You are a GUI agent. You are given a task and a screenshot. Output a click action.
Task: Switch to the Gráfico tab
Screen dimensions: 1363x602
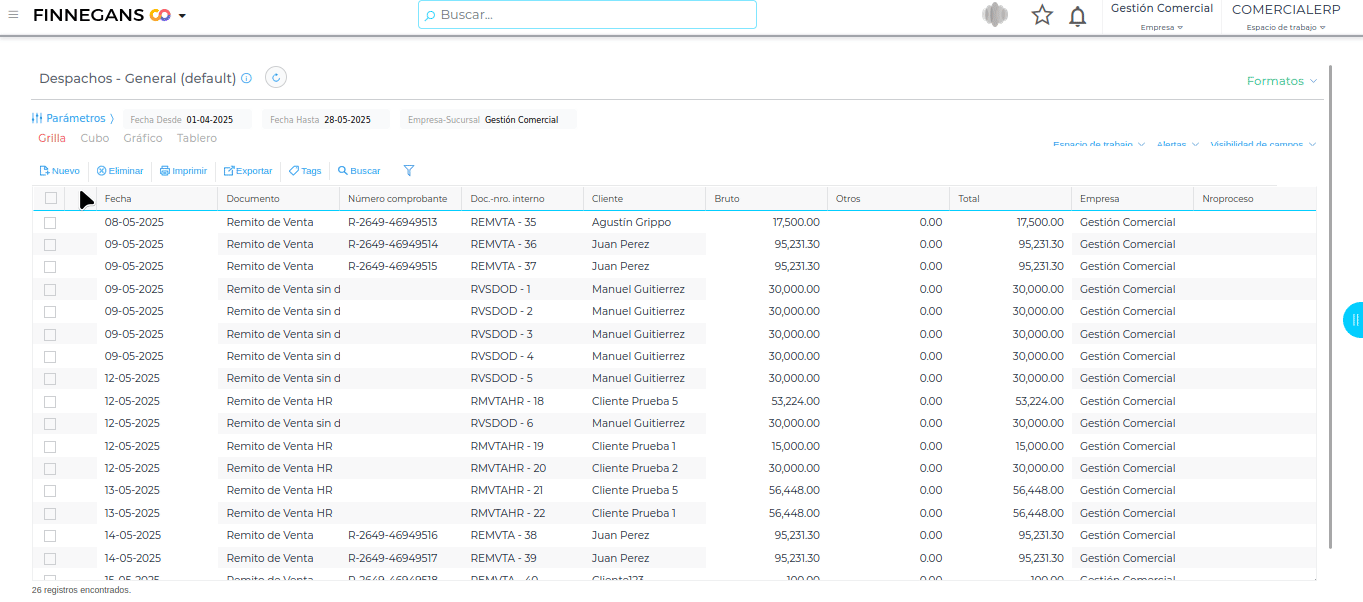[143, 139]
